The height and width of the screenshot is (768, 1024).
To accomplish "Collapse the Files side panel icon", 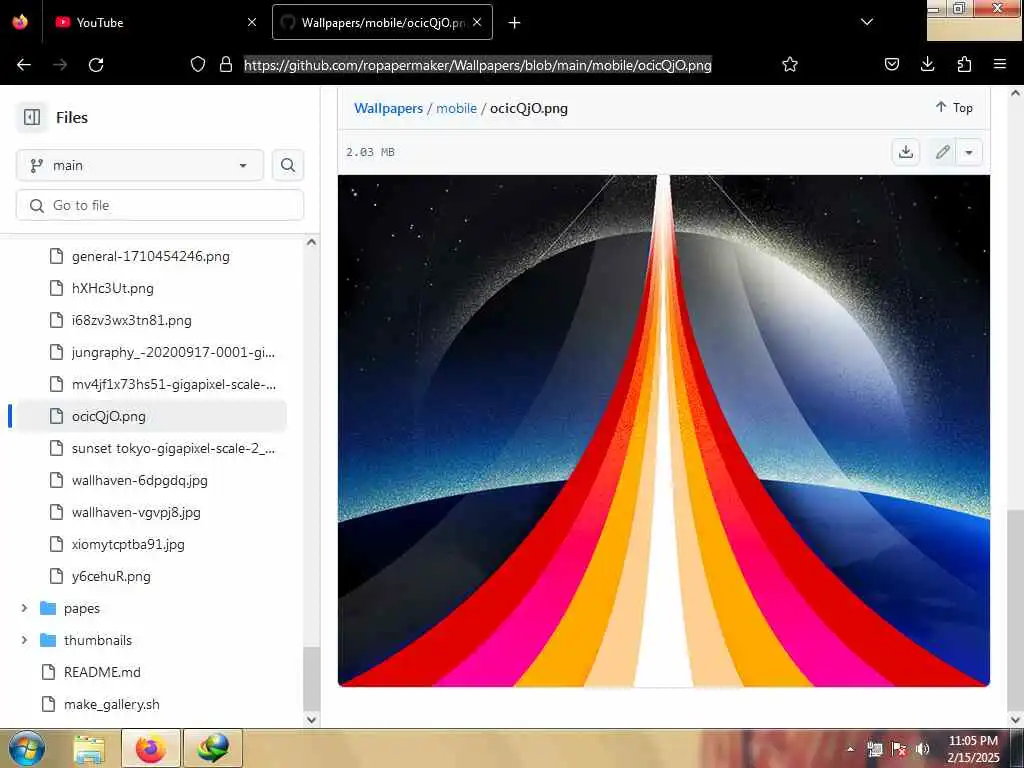I will (32, 117).
